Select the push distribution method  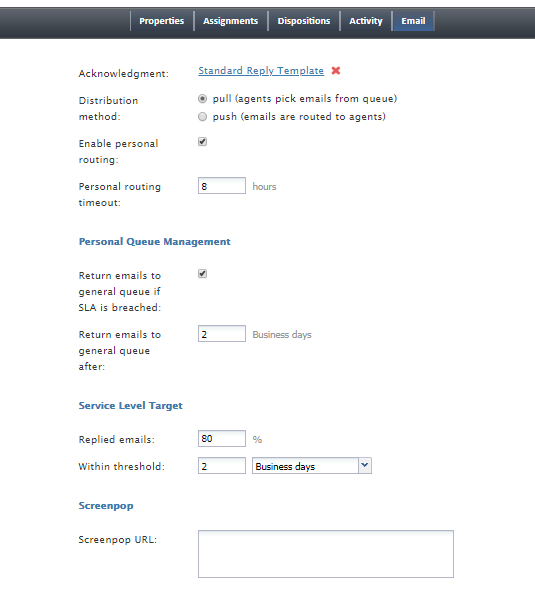coord(202,117)
